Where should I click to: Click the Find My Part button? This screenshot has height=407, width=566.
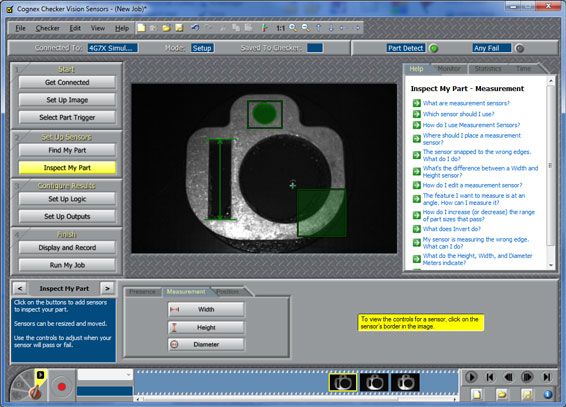point(67,150)
